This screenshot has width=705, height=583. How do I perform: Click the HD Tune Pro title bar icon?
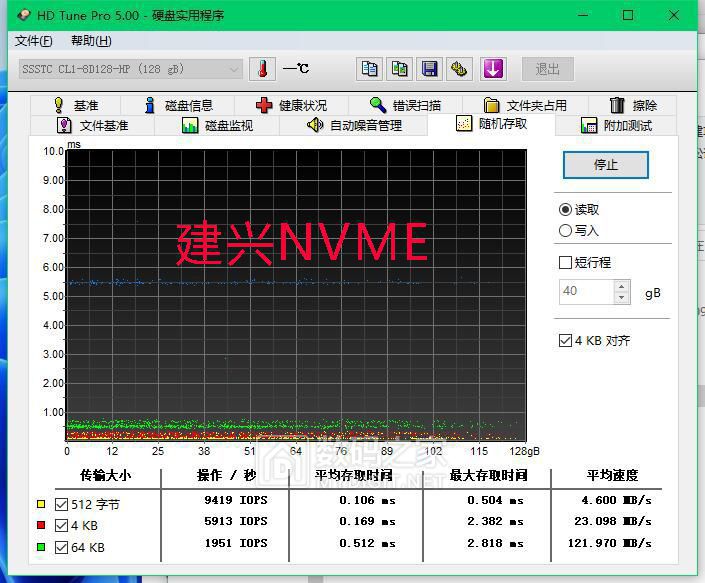coord(23,15)
